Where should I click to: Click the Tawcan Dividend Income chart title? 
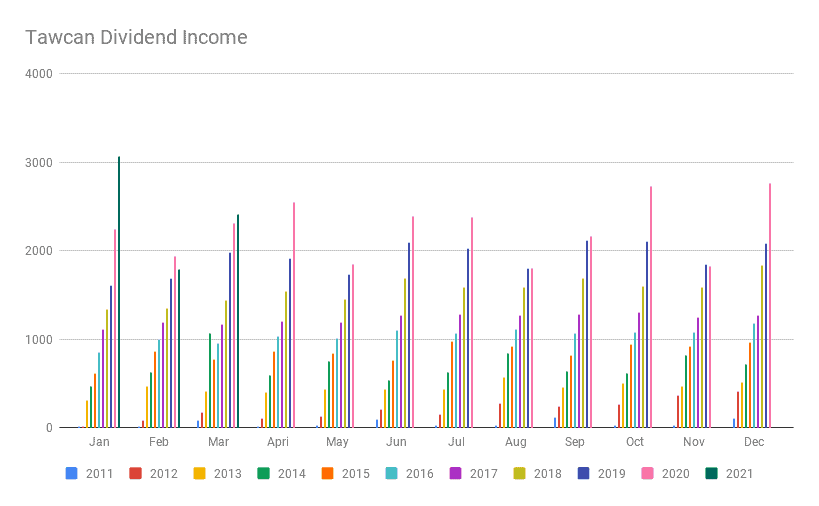tap(136, 38)
